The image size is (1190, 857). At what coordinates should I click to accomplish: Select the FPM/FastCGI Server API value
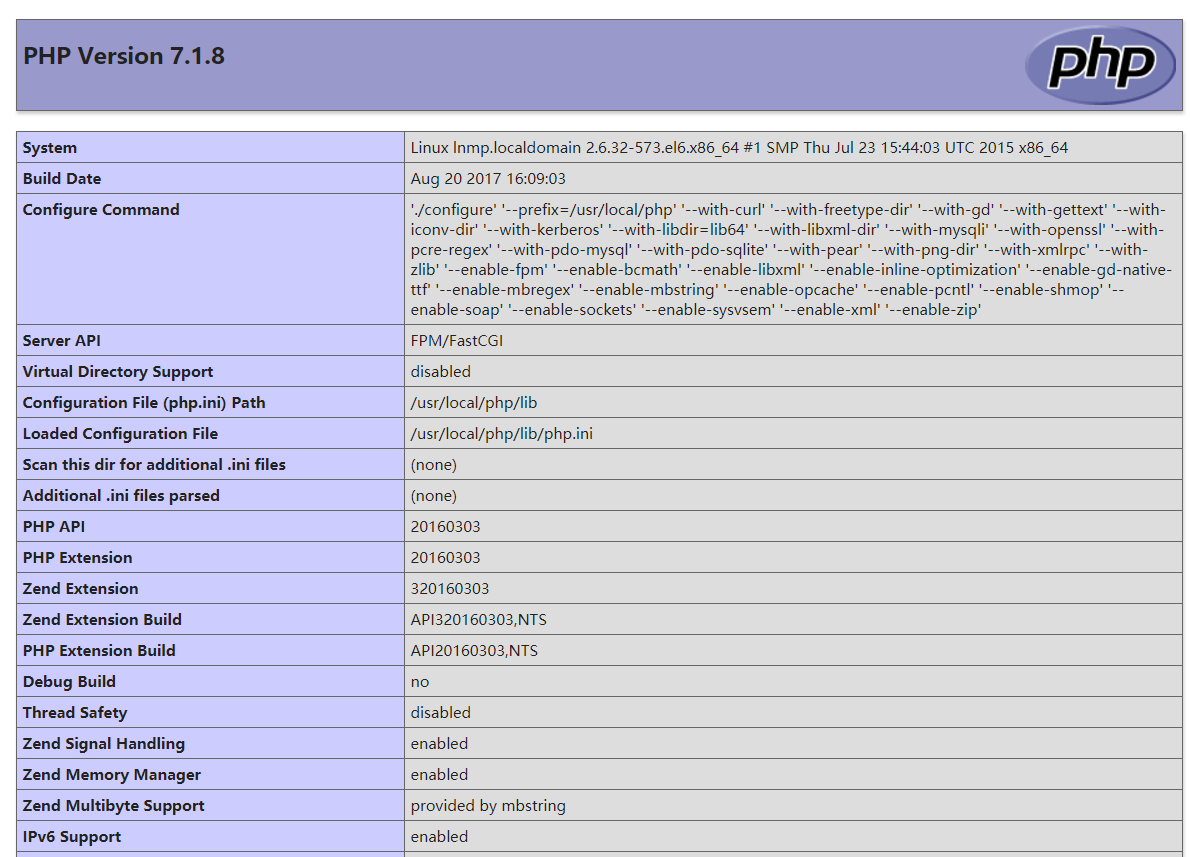pyautogui.click(x=457, y=341)
